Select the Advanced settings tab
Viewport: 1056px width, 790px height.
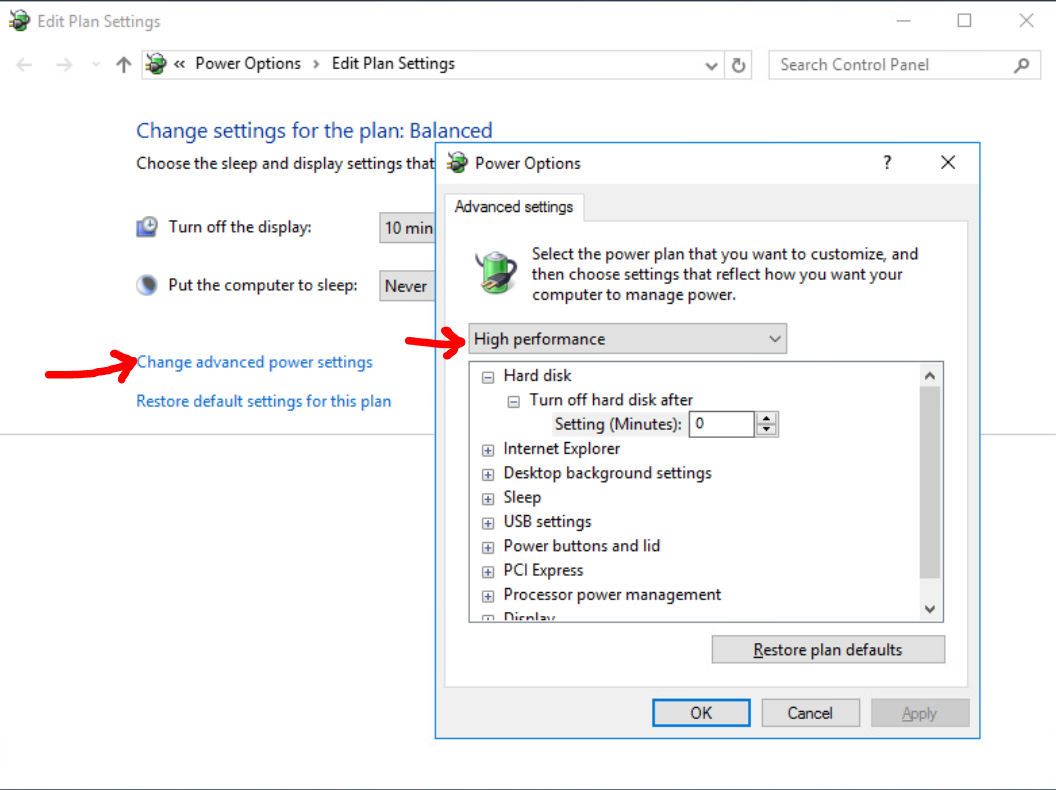pyautogui.click(x=514, y=207)
